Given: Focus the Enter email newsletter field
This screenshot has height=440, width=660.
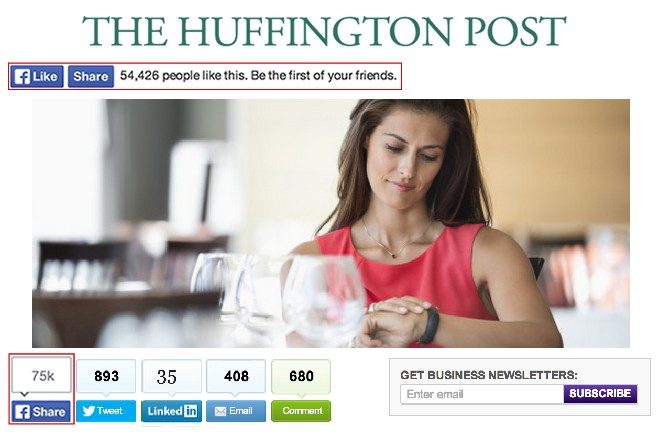Looking at the screenshot, I should point(482,395).
